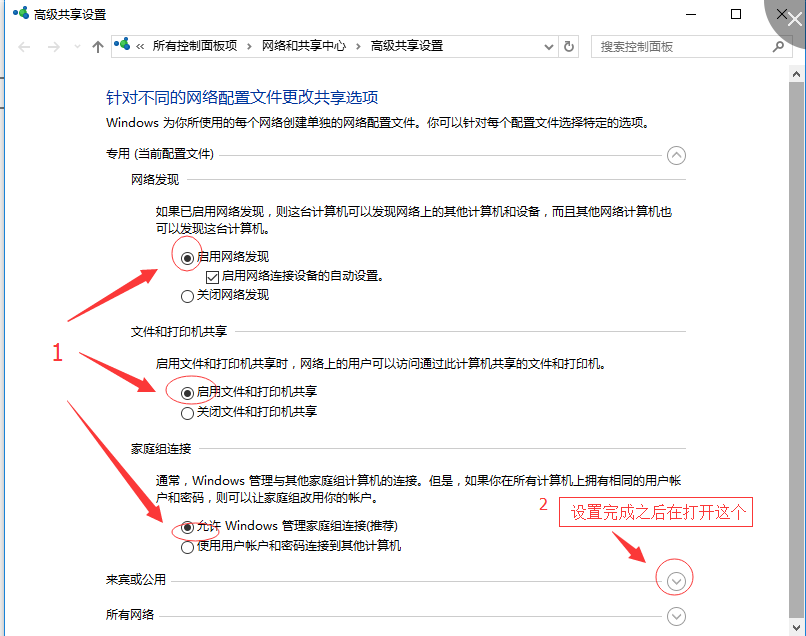Viewport: 806px width, 636px height.
Task: Toggle 启用网络连接设备的自动设置 checkbox
Action: tap(212, 277)
